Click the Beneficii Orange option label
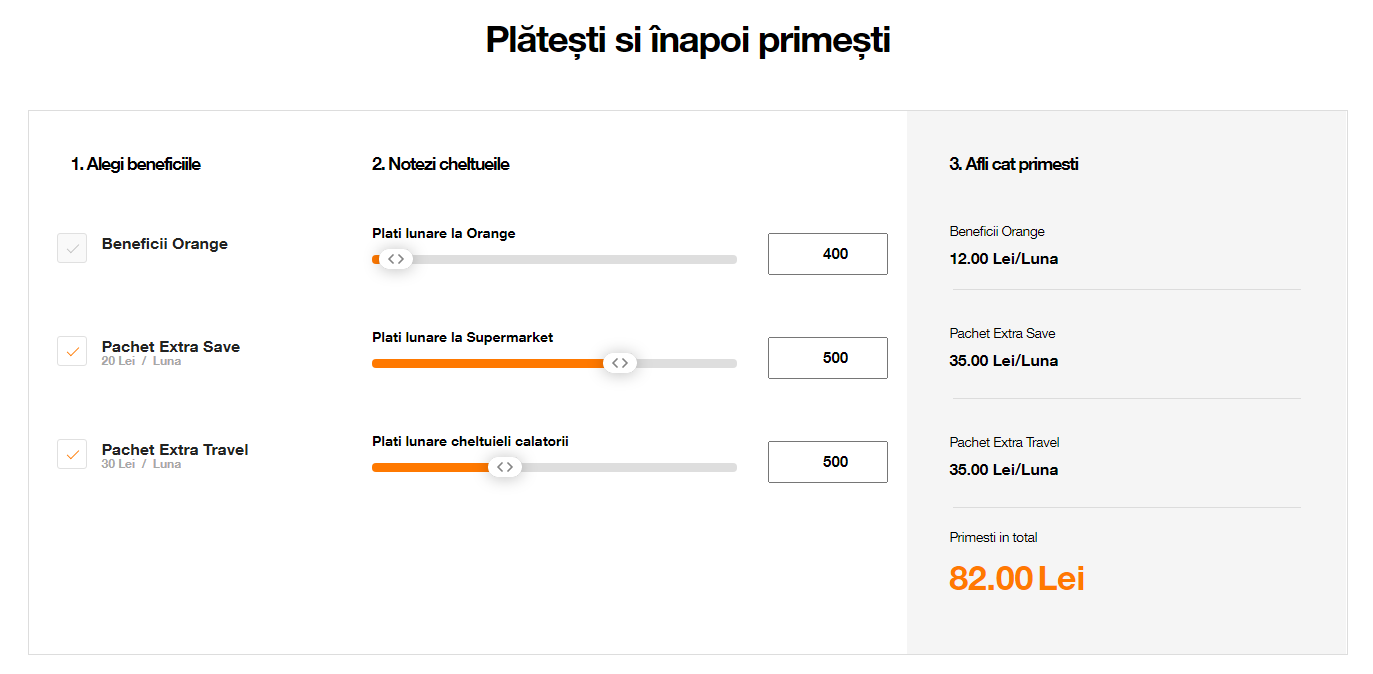 165,244
